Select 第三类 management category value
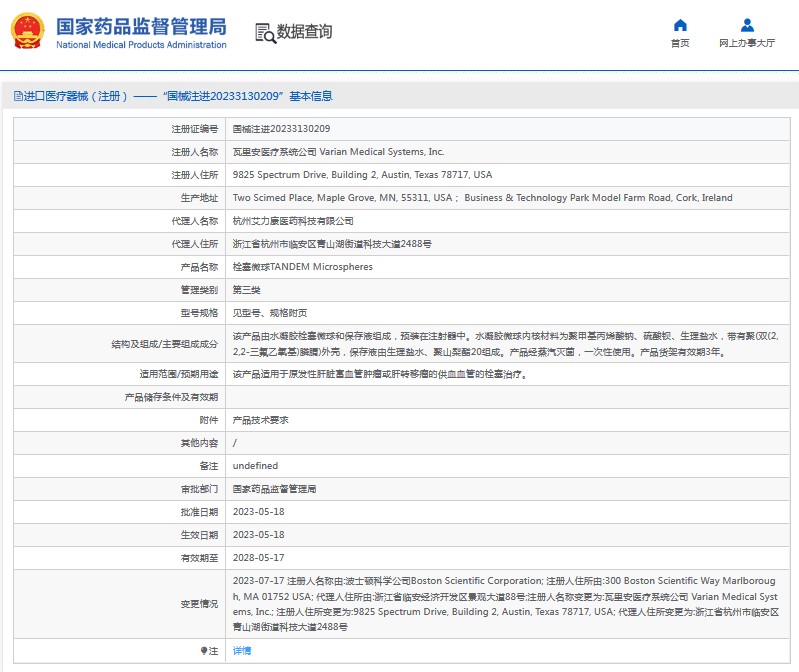 click(247, 290)
